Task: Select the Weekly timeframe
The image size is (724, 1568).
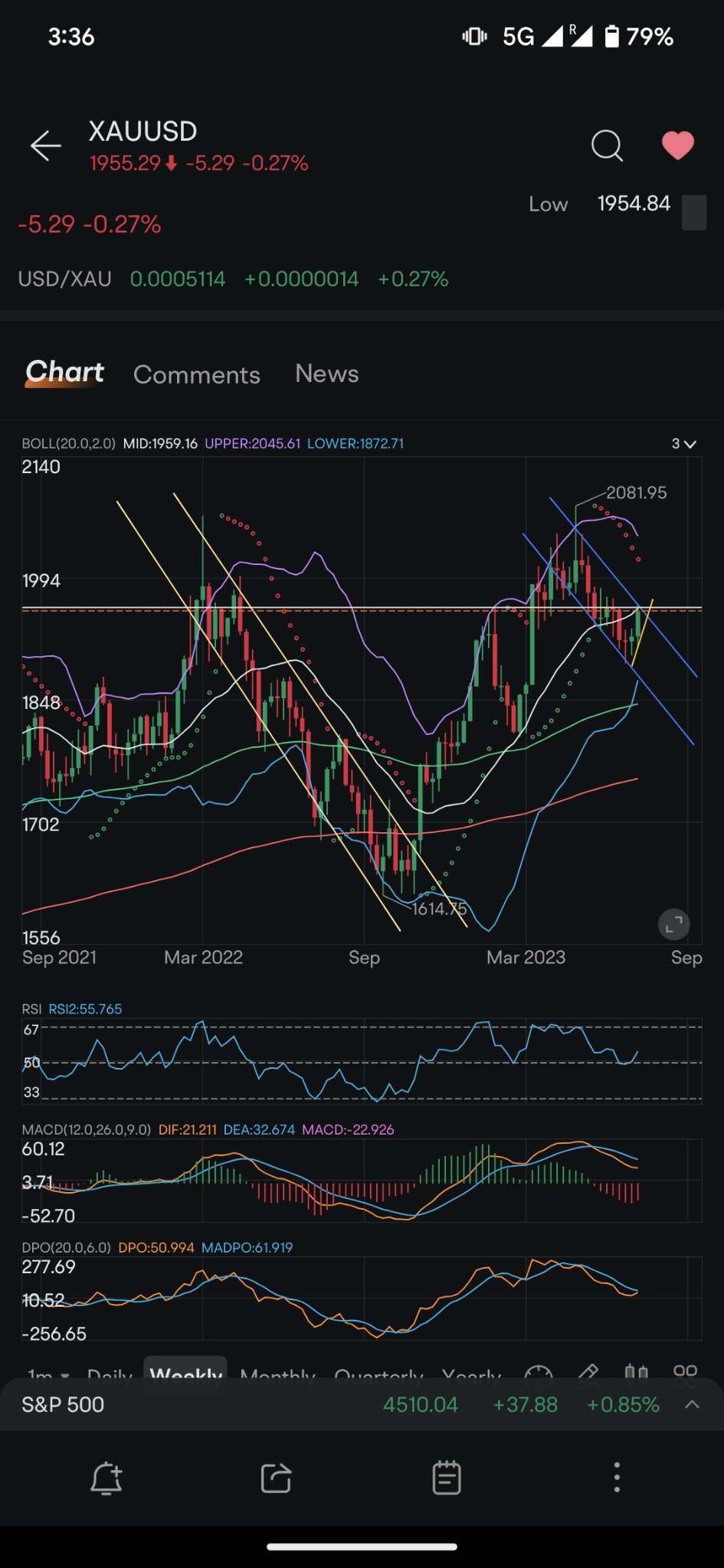Action: pyautogui.click(x=186, y=1372)
